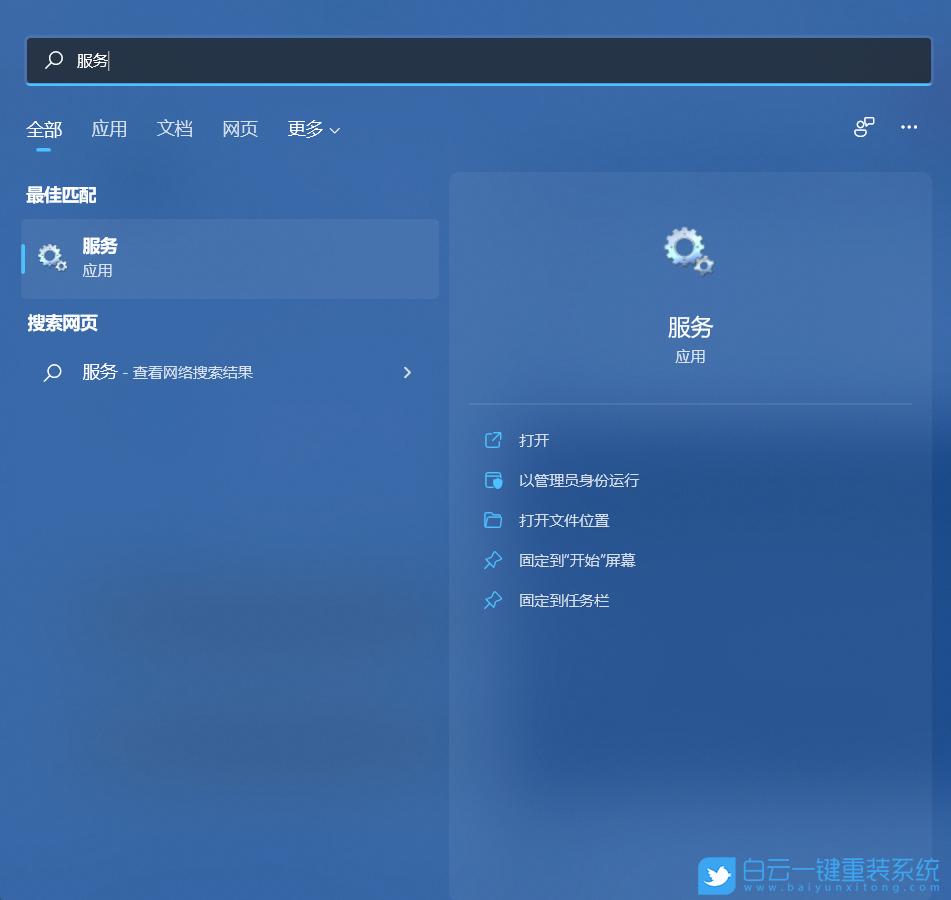Click the pin to Start pushpin icon
This screenshot has height=900, width=951.
coord(493,560)
